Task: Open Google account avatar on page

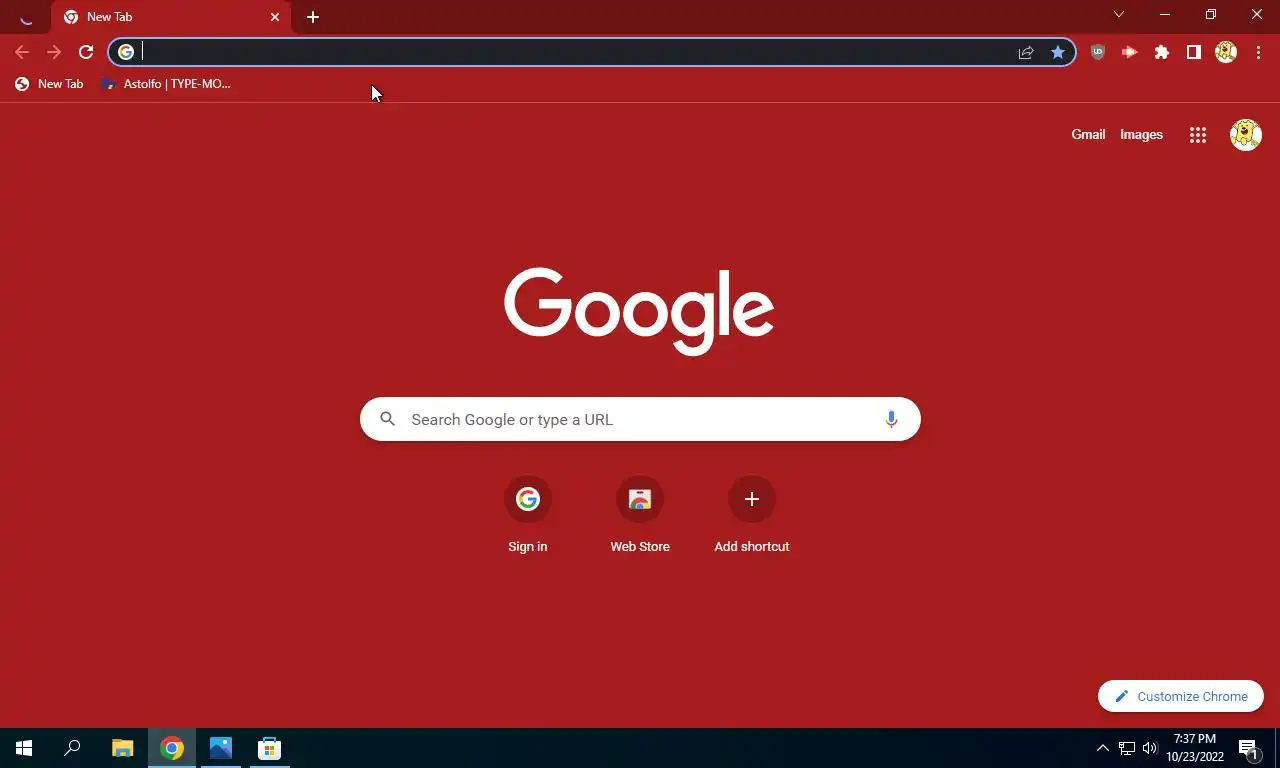Action: (x=1246, y=135)
